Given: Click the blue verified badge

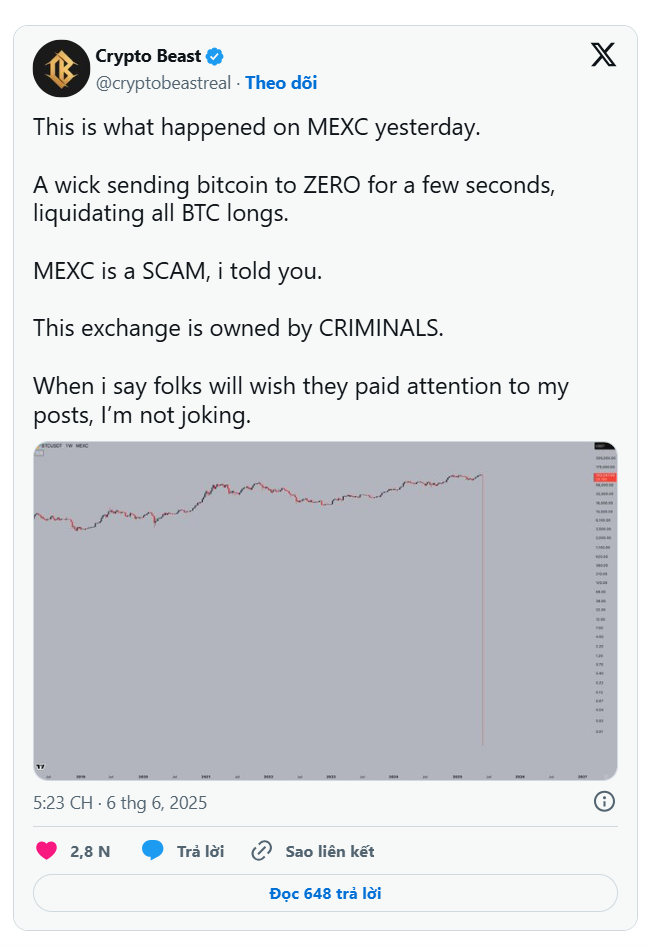Looking at the screenshot, I should [x=215, y=56].
